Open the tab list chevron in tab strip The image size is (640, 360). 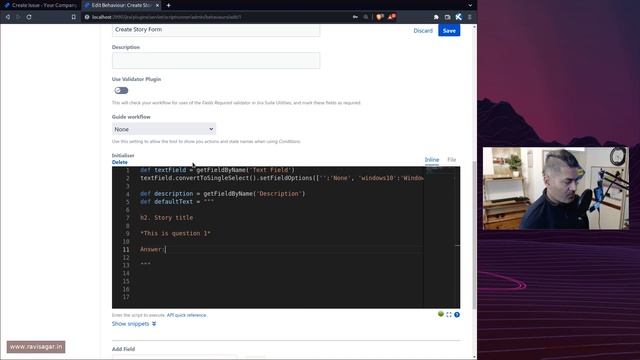[x=470, y=5]
